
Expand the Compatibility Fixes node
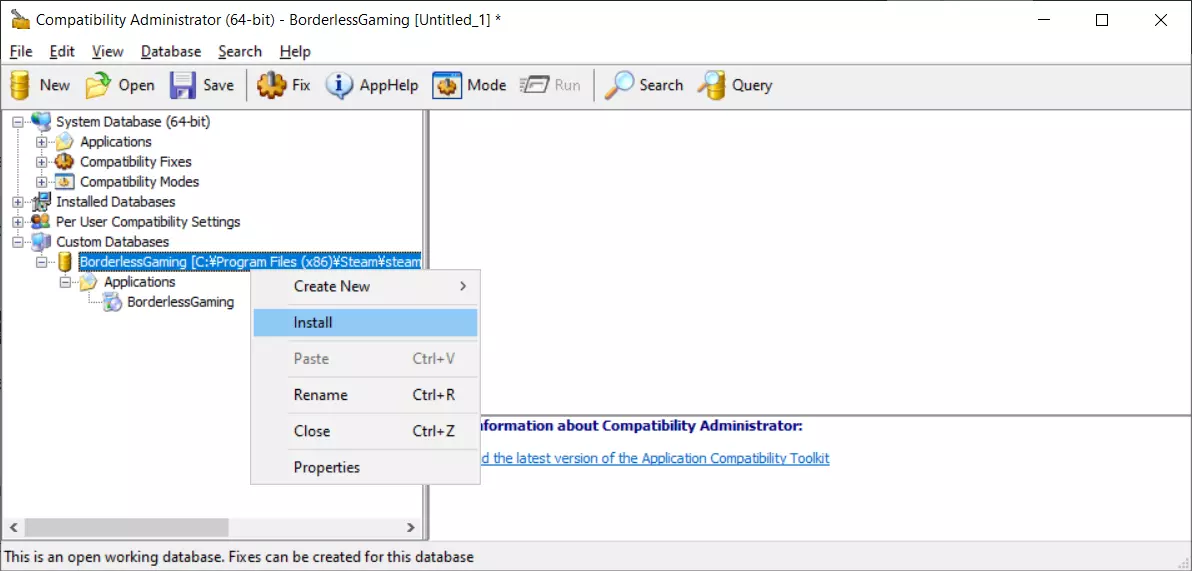[41, 162]
